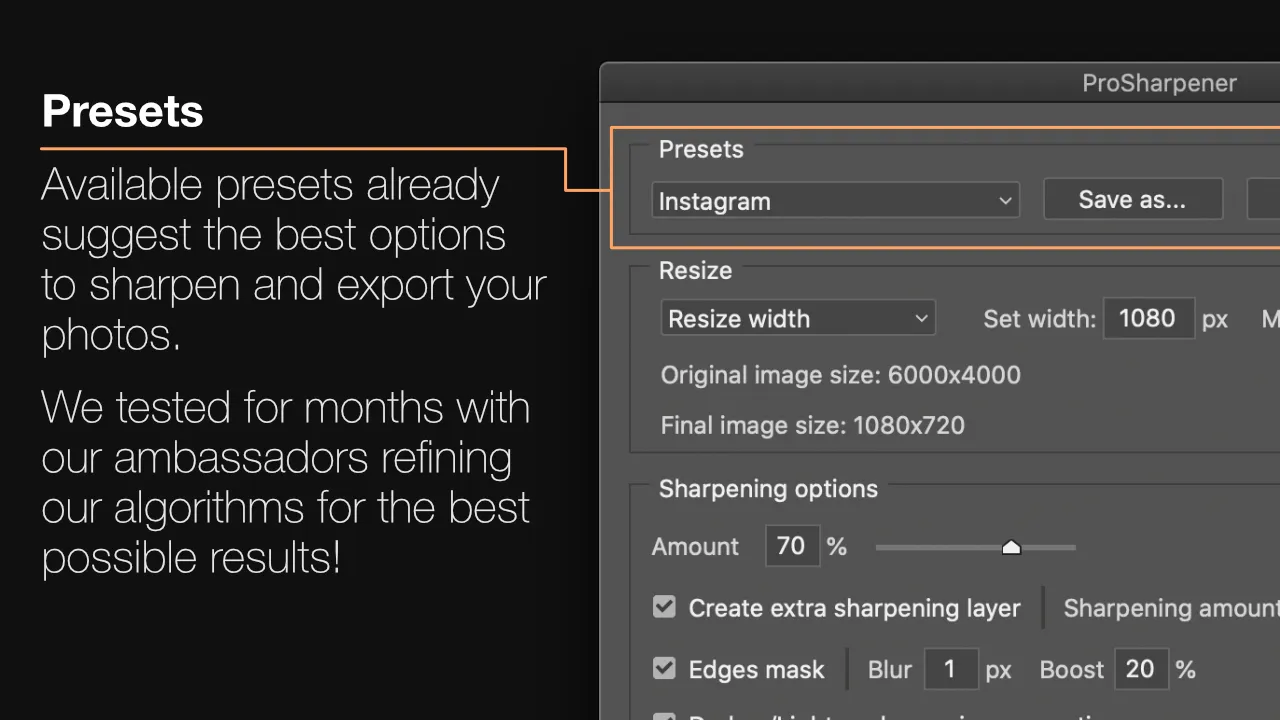Image resolution: width=1280 pixels, height=720 pixels.
Task: Click the Boost percentage field
Action: pos(1140,669)
